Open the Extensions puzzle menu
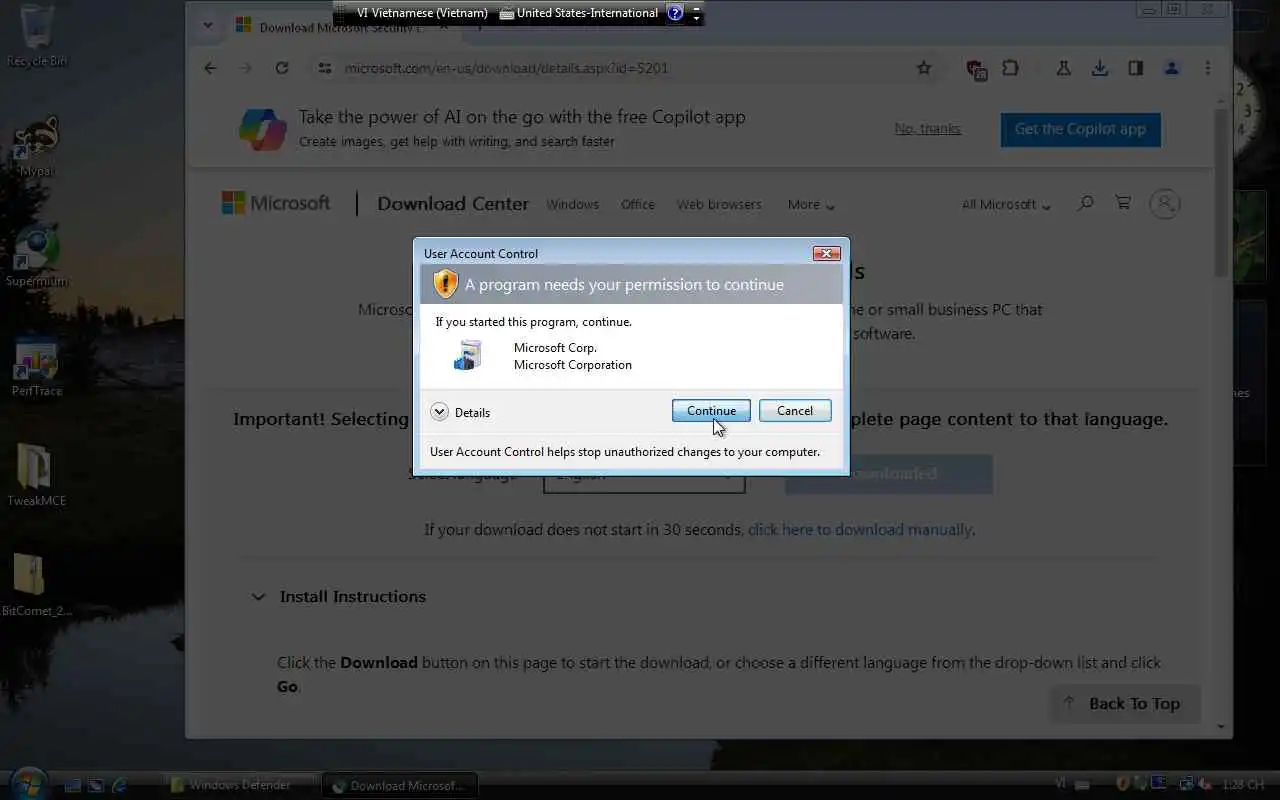The image size is (1280, 800). pyautogui.click(x=1011, y=68)
